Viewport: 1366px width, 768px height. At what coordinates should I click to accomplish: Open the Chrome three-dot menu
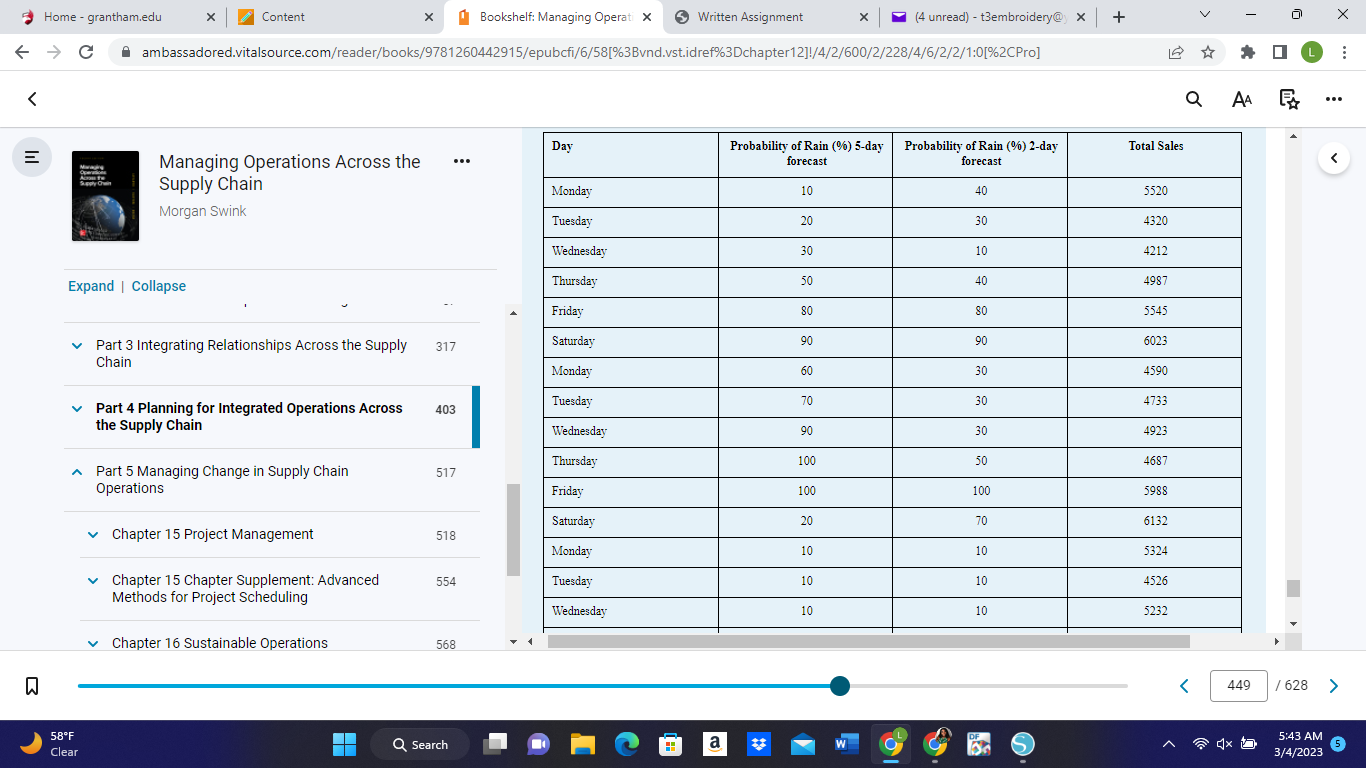(1344, 52)
